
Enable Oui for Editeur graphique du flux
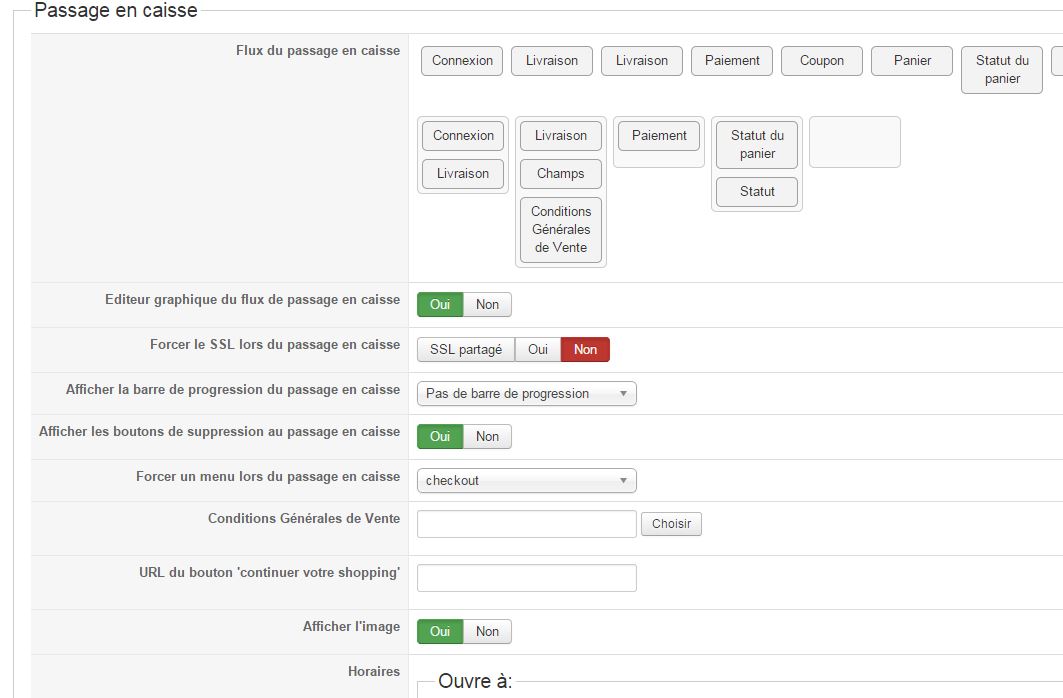(x=440, y=305)
